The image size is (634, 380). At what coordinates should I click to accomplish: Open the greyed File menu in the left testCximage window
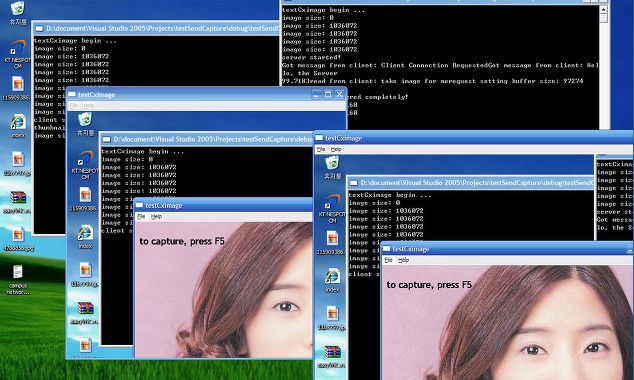[74, 106]
